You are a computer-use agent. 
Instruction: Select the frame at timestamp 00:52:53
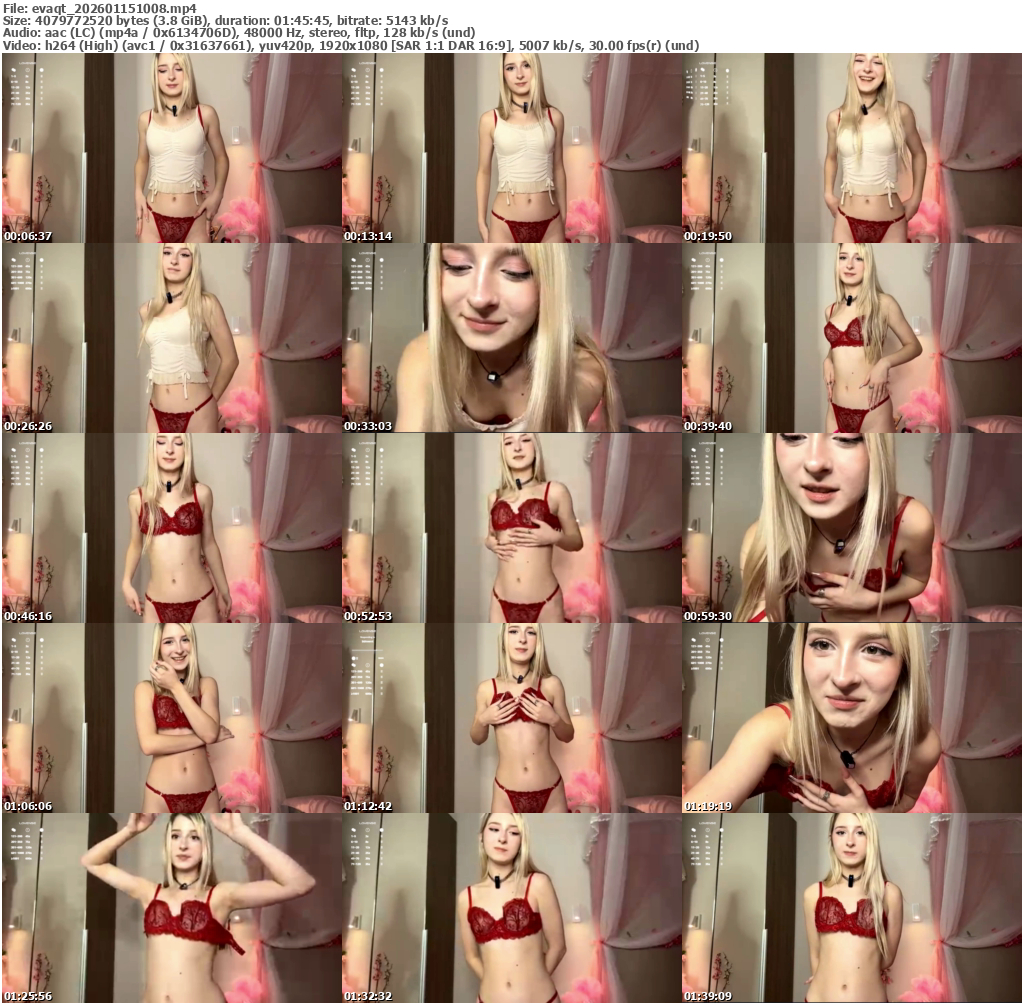pos(512,528)
